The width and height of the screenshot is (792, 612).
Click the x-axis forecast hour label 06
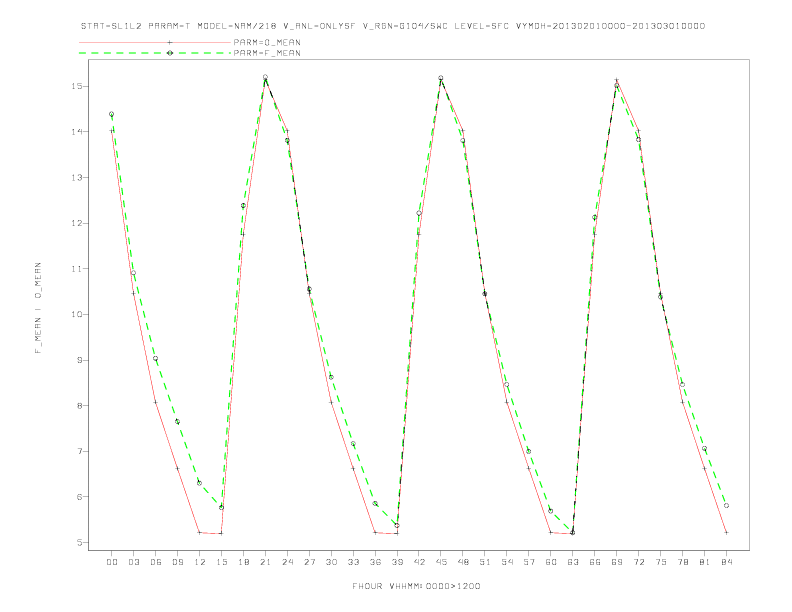(x=156, y=562)
